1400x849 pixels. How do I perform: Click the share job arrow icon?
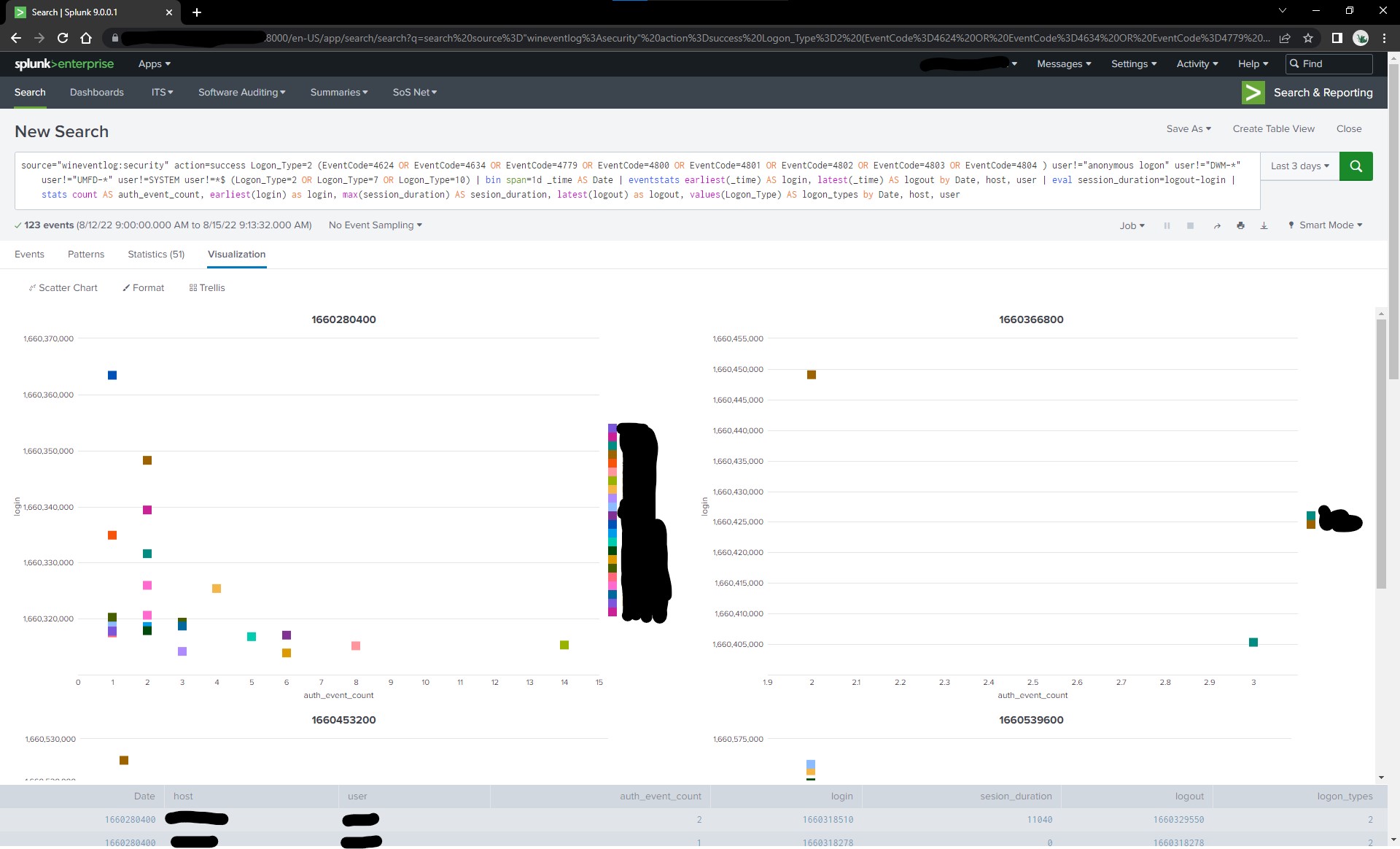pyautogui.click(x=1217, y=226)
